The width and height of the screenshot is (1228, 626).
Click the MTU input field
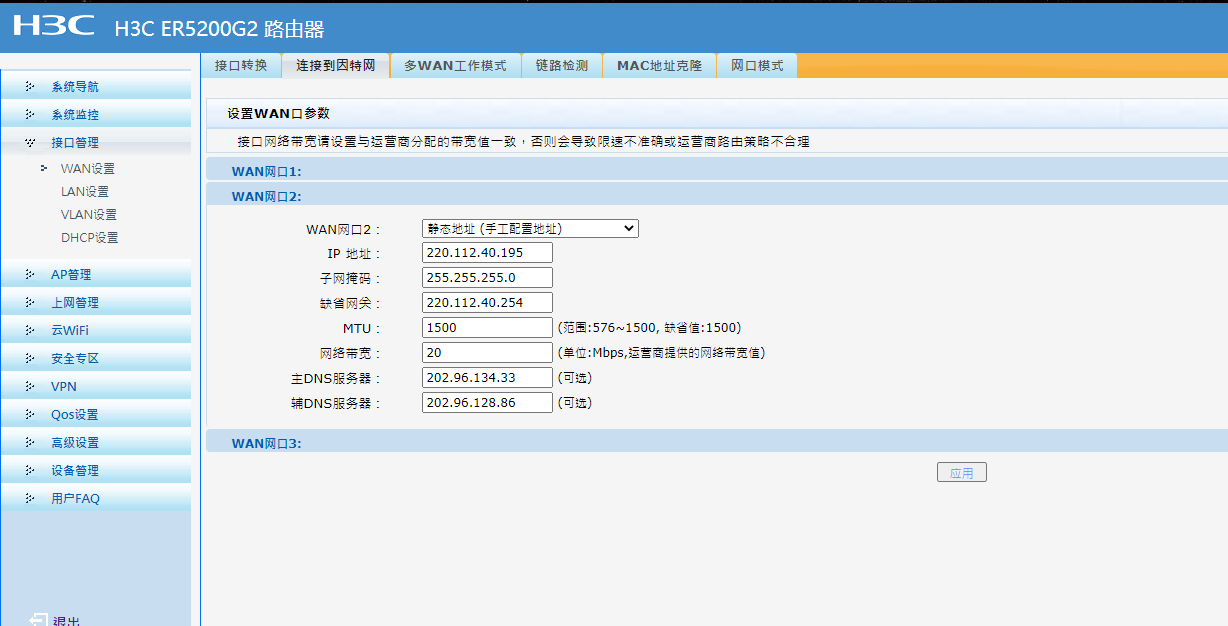(487, 328)
